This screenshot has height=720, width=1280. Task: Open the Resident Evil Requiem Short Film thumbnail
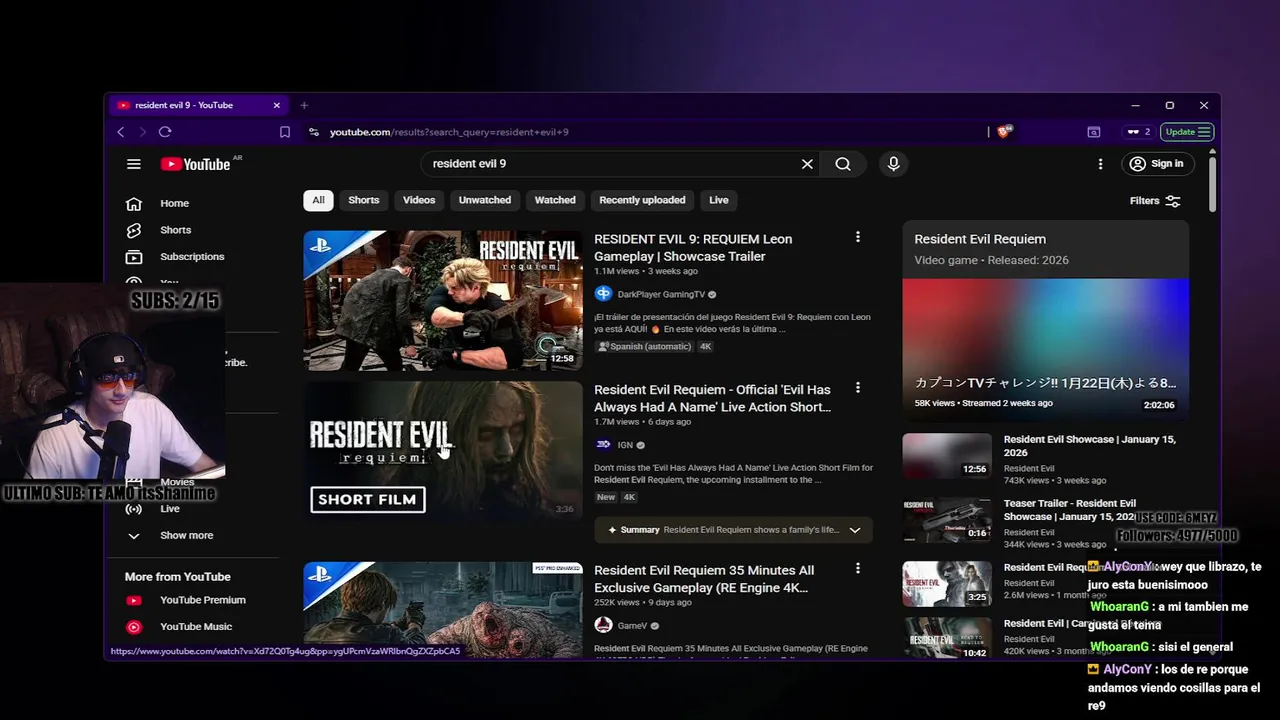pyautogui.click(x=443, y=451)
